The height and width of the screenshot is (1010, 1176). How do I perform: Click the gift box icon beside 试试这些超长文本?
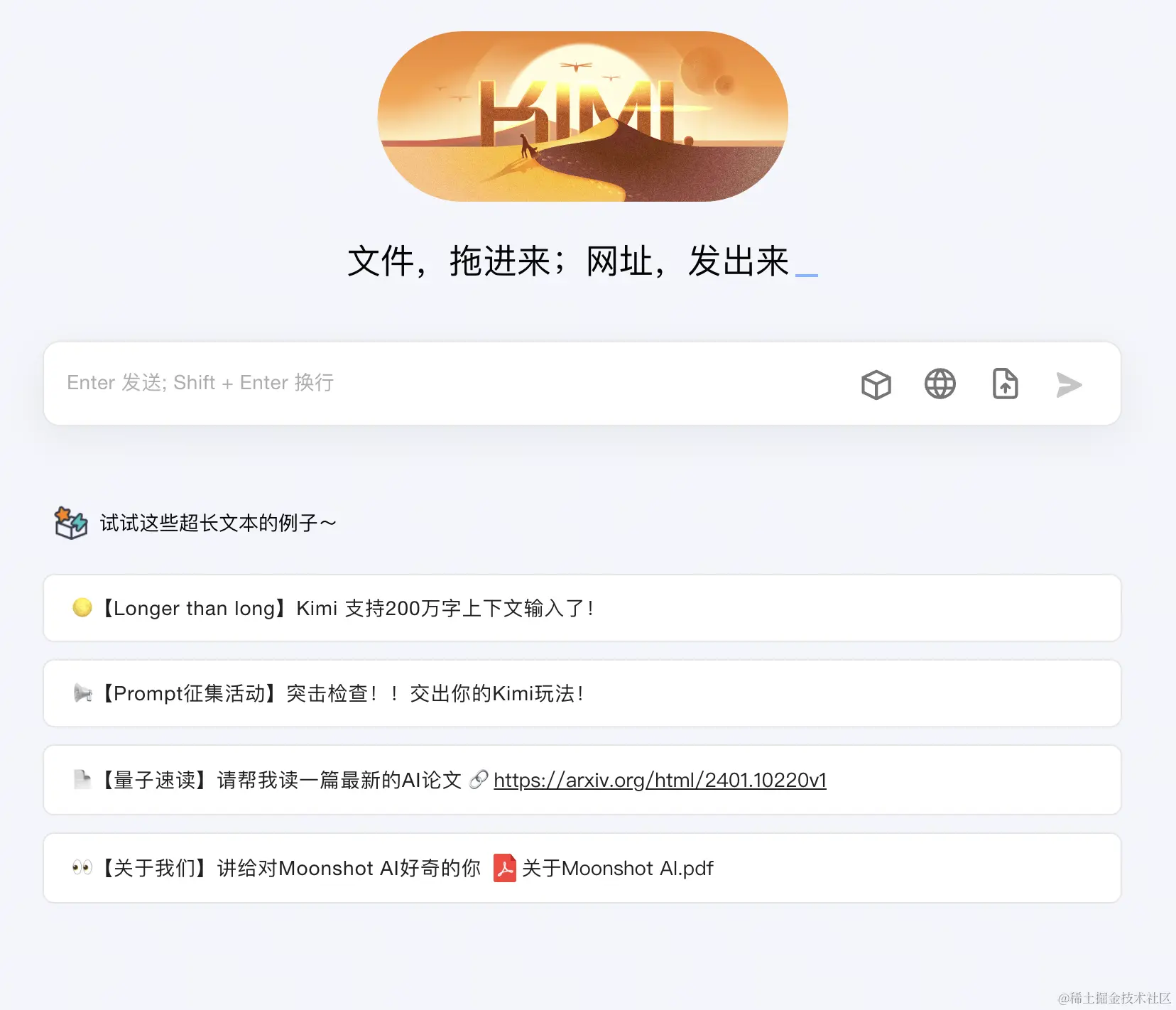[71, 523]
